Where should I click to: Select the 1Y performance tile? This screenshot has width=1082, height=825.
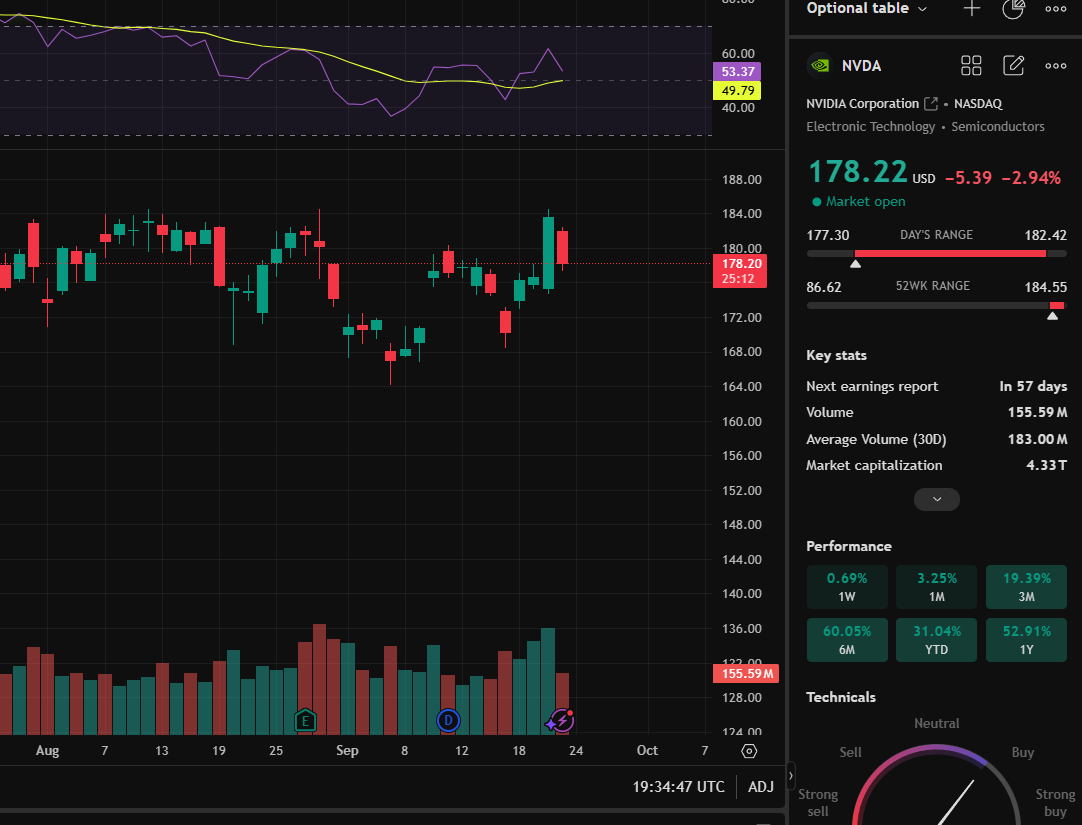pyautogui.click(x=1026, y=640)
